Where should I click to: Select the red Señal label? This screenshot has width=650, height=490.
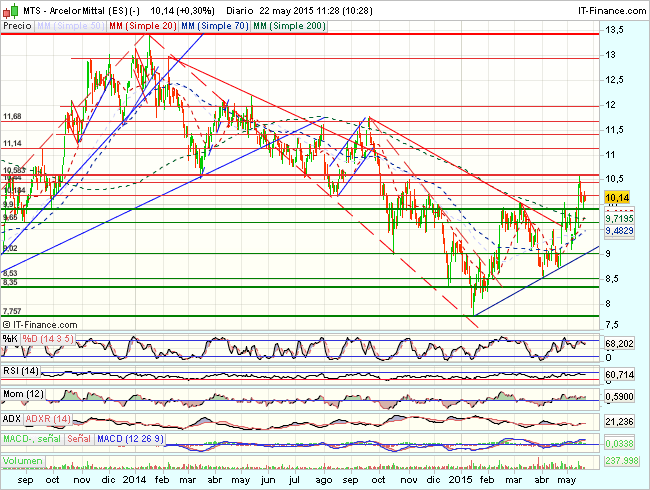(79, 439)
